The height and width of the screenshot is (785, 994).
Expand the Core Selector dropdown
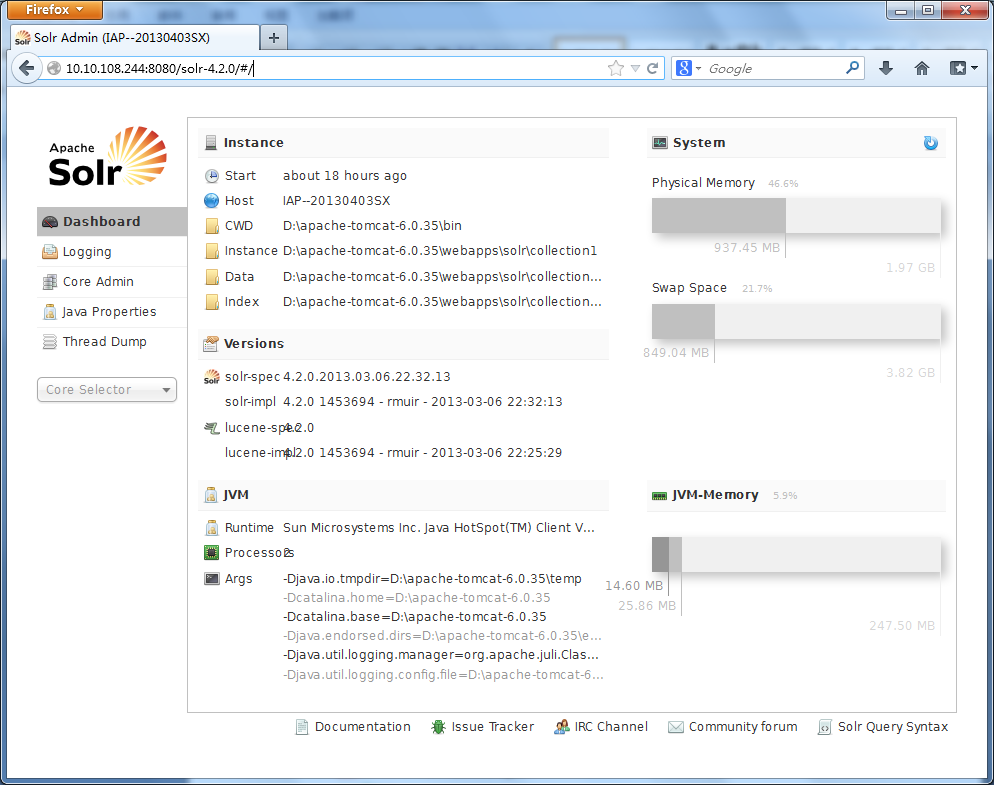click(x=106, y=389)
